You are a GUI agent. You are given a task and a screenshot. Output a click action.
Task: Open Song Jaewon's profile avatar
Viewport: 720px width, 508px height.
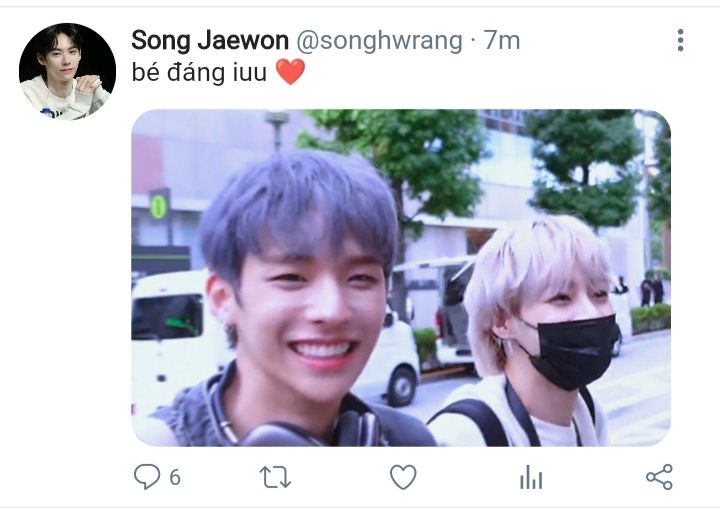pyautogui.click(x=67, y=71)
